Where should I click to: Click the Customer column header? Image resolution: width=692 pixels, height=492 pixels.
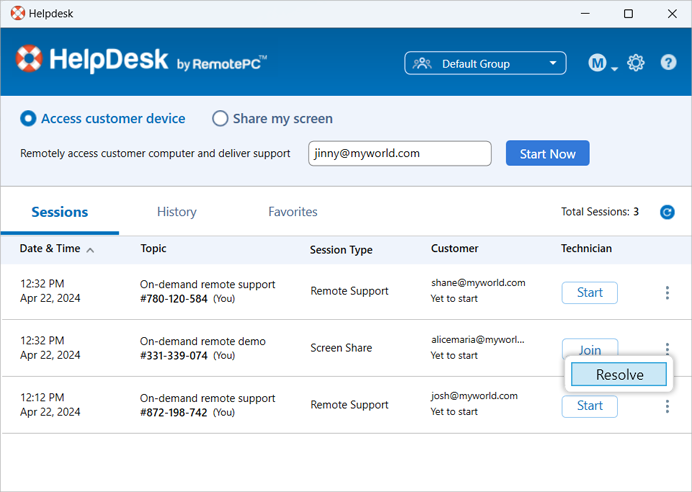click(455, 248)
